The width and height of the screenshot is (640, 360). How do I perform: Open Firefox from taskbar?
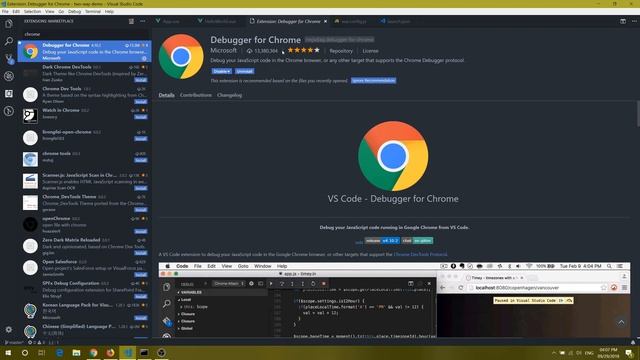pyautogui.click(x=110, y=353)
